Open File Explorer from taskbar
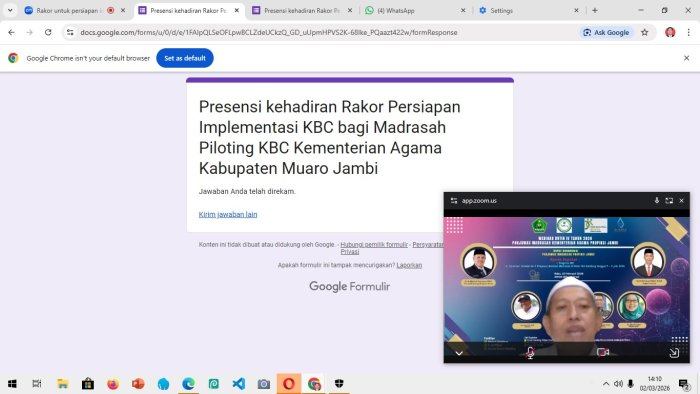The height and width of the screenshot is (394, 700). tap(62, 384)
